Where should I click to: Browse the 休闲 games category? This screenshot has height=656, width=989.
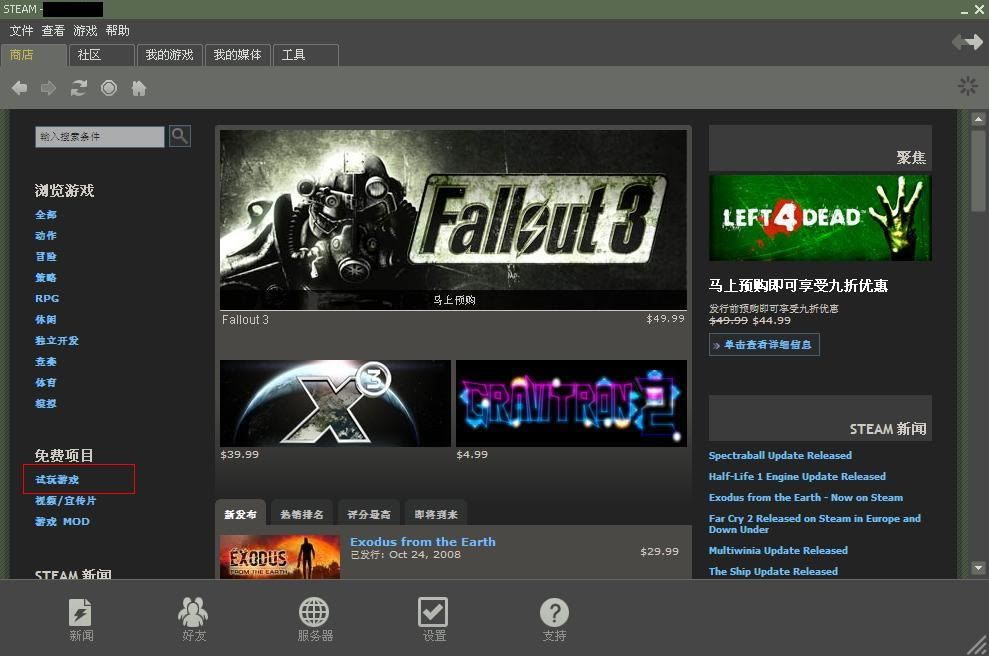(x=46, y=319)
